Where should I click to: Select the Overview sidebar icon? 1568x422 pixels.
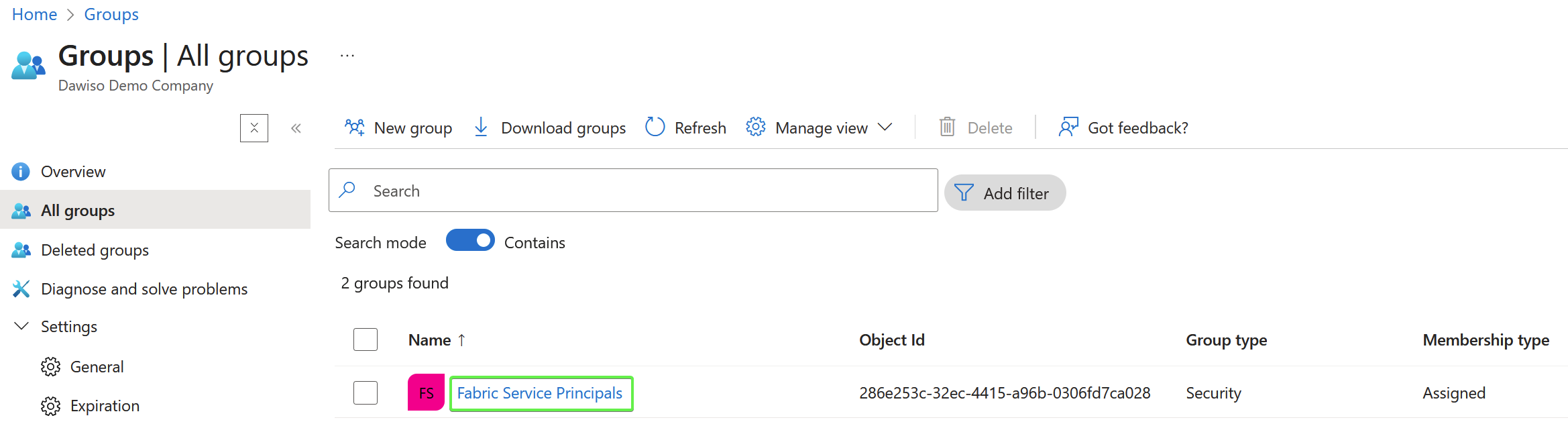click(21, 171)
